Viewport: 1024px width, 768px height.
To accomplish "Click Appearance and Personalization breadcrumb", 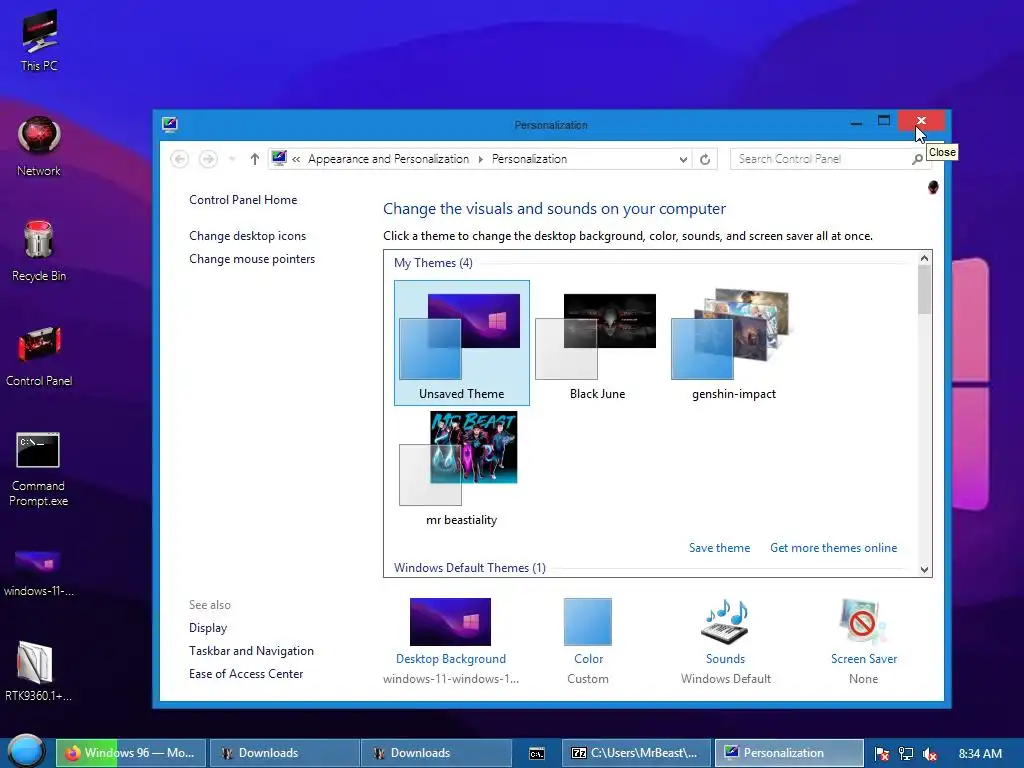I will [x=388, y=159].
